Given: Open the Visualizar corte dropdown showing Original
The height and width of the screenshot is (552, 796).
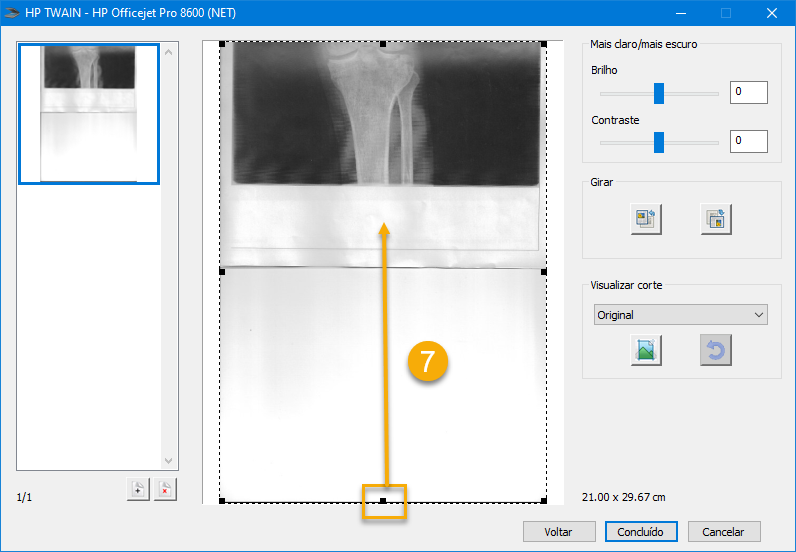Looking at the screenshot, I should click(680, 315).
